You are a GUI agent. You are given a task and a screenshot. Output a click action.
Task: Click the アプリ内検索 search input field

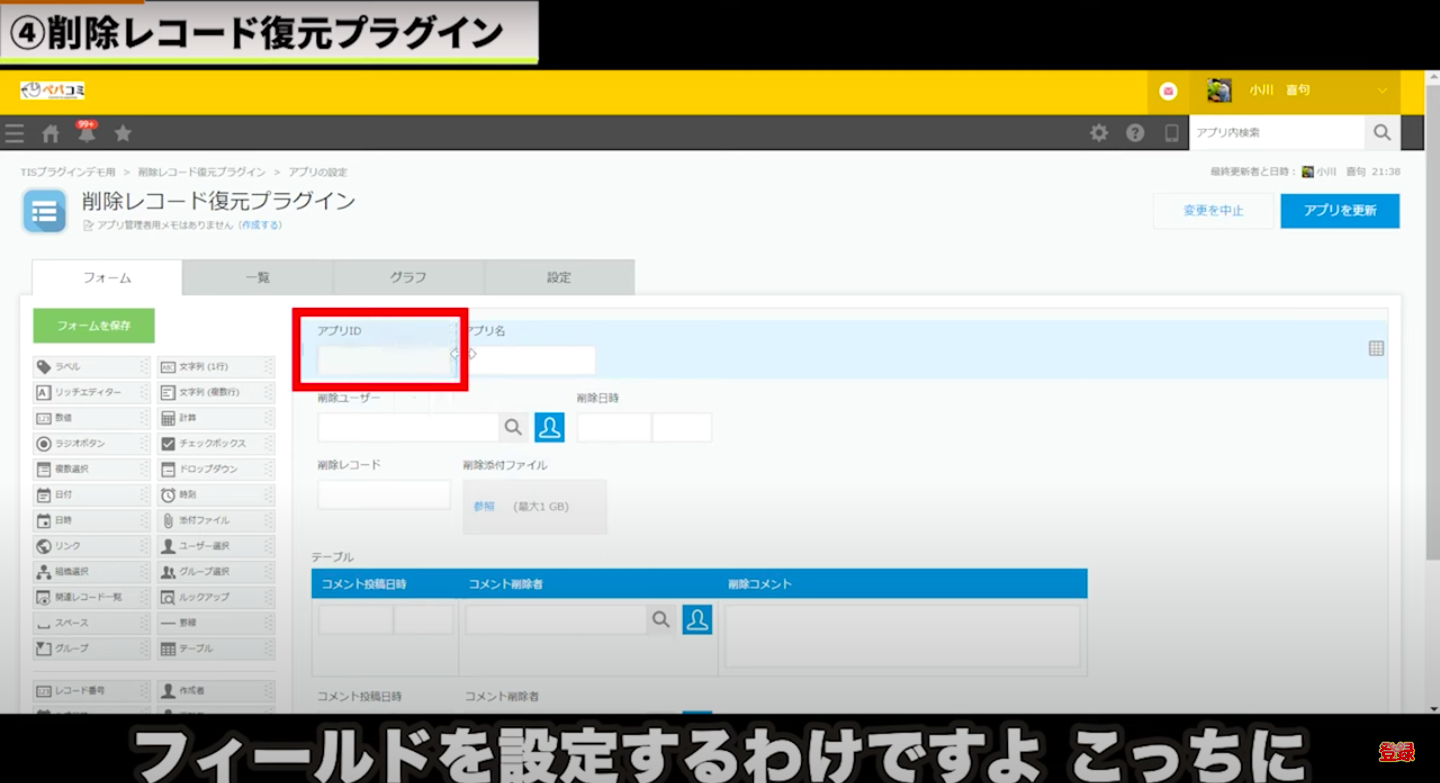coord(1276,133)
